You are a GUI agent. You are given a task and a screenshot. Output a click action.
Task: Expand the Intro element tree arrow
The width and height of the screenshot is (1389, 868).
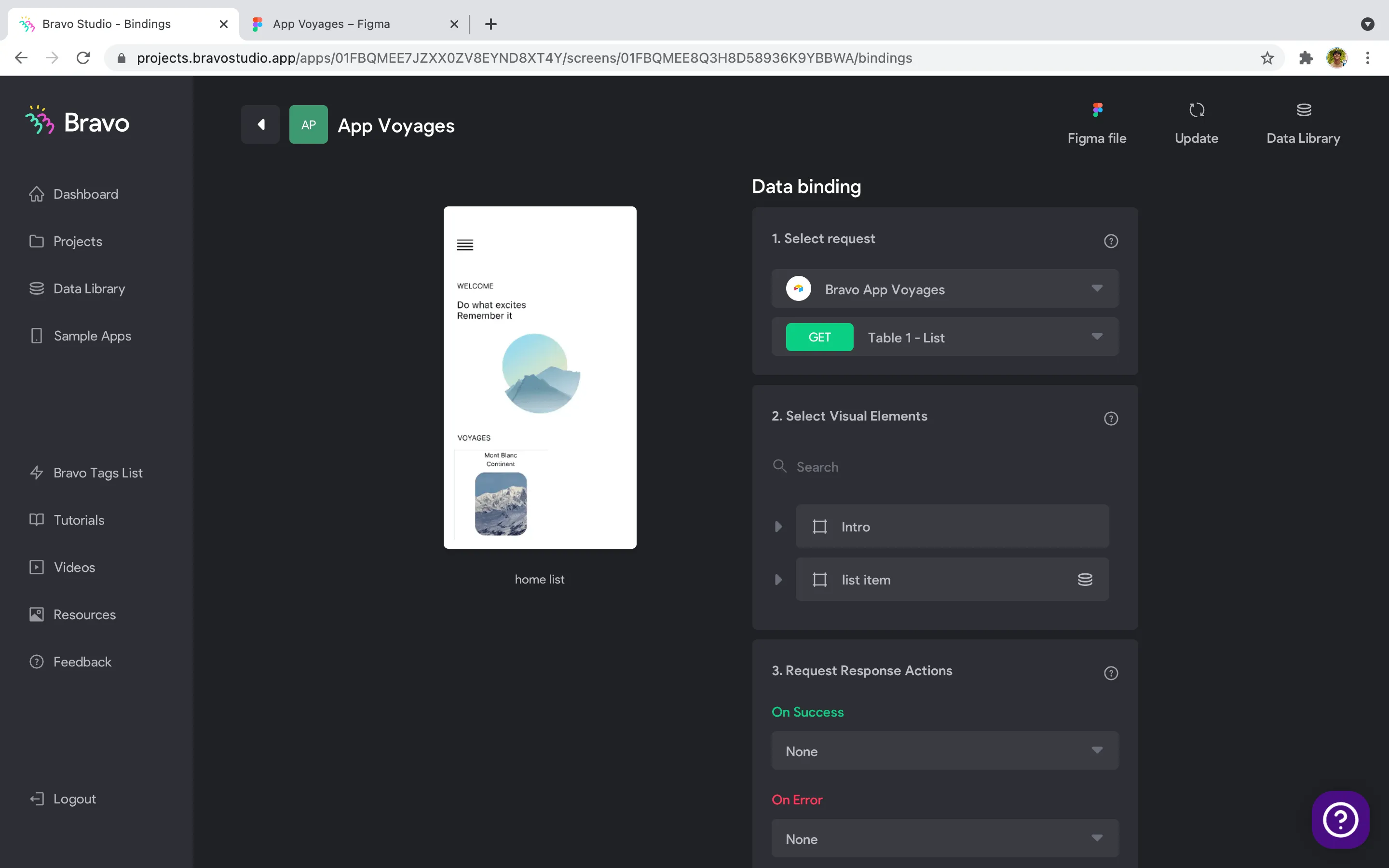click(x=778, y=527)
